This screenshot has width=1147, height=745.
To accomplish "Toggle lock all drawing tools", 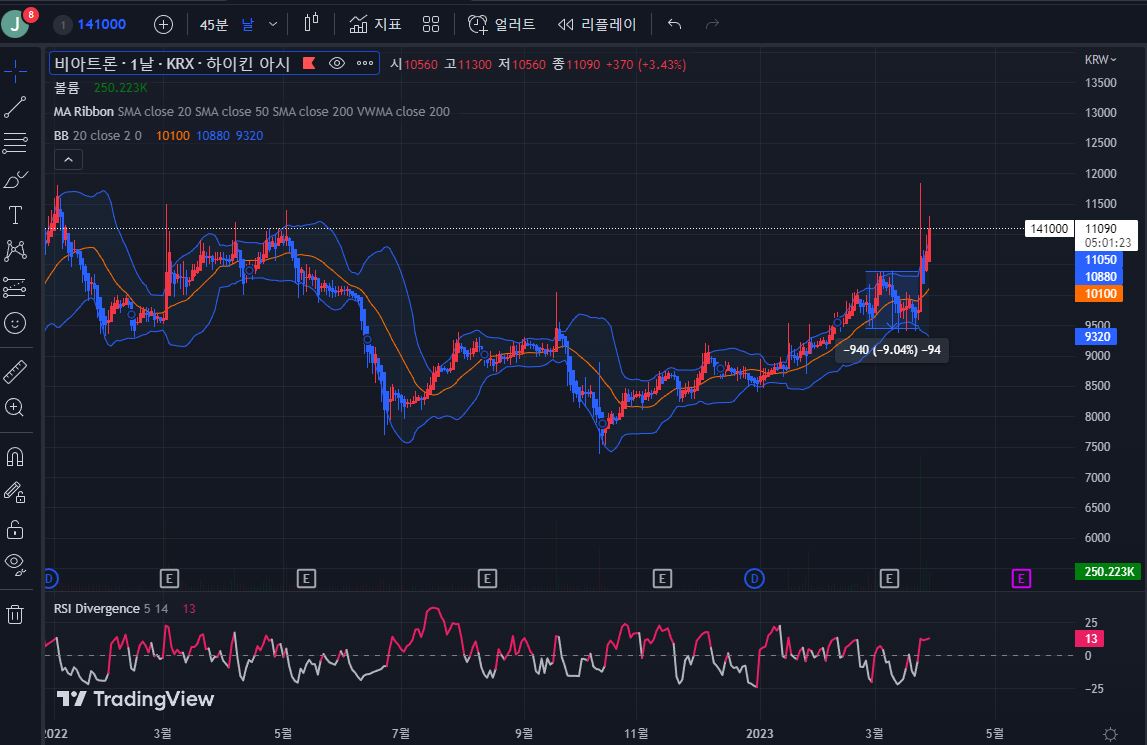I will coord(15,529).
